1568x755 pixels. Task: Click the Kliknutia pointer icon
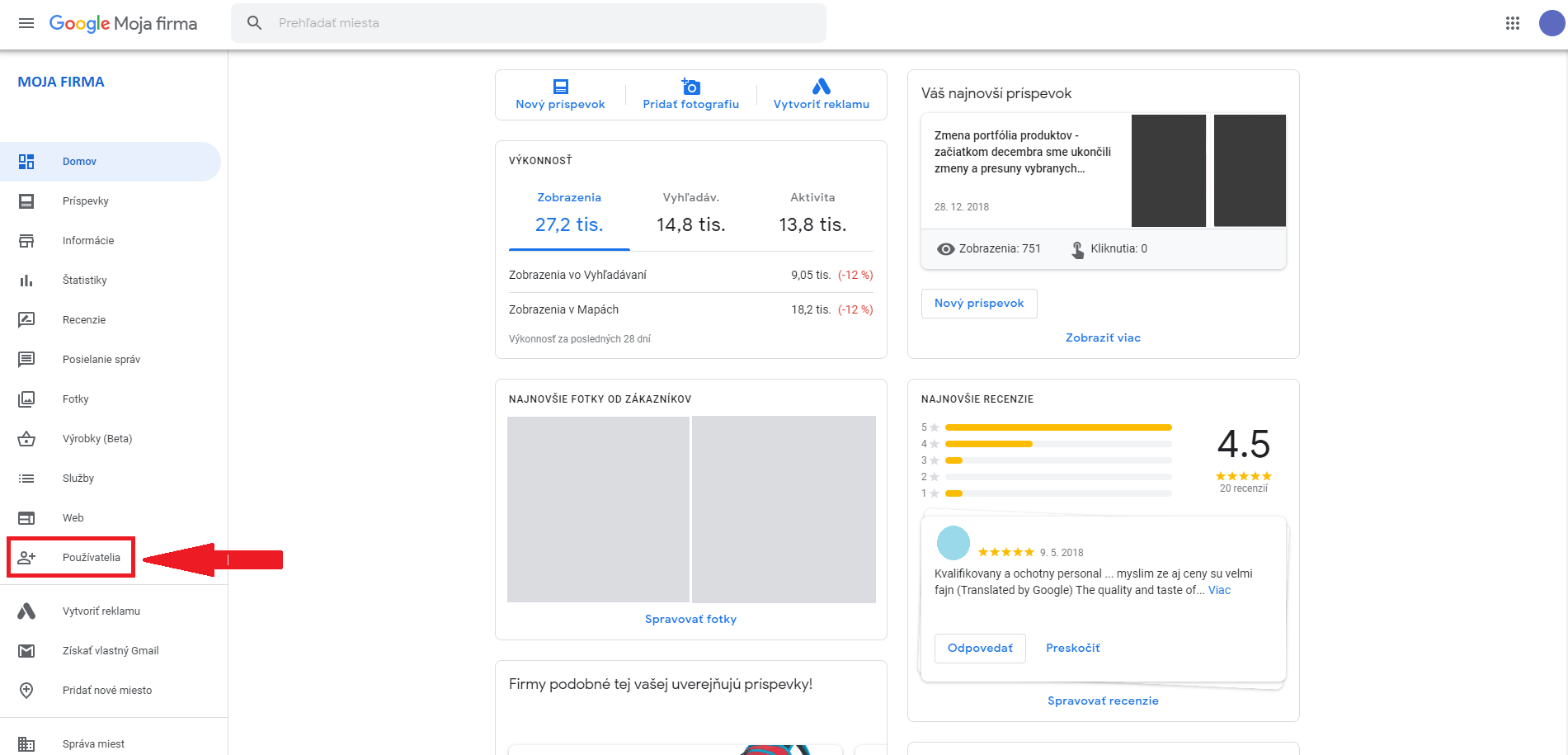(x=1077, y=249)
